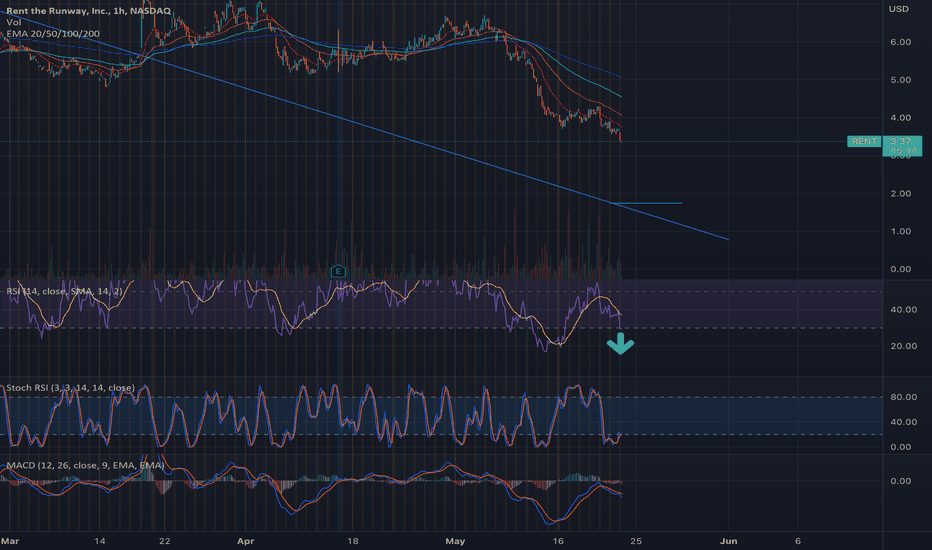Select the RSI (14, close, SMA, 14, 2) legend
The image size is (932, 550).
coord(64,291)
